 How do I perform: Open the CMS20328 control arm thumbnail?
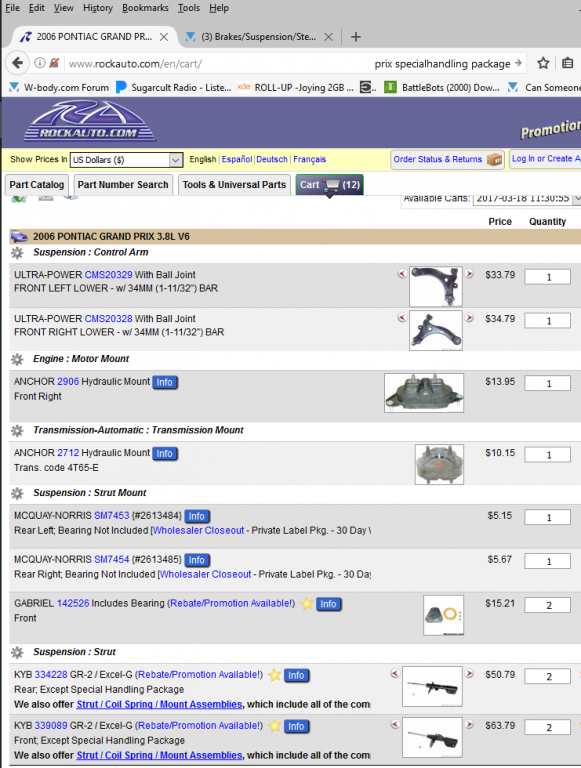coord(436,331)
